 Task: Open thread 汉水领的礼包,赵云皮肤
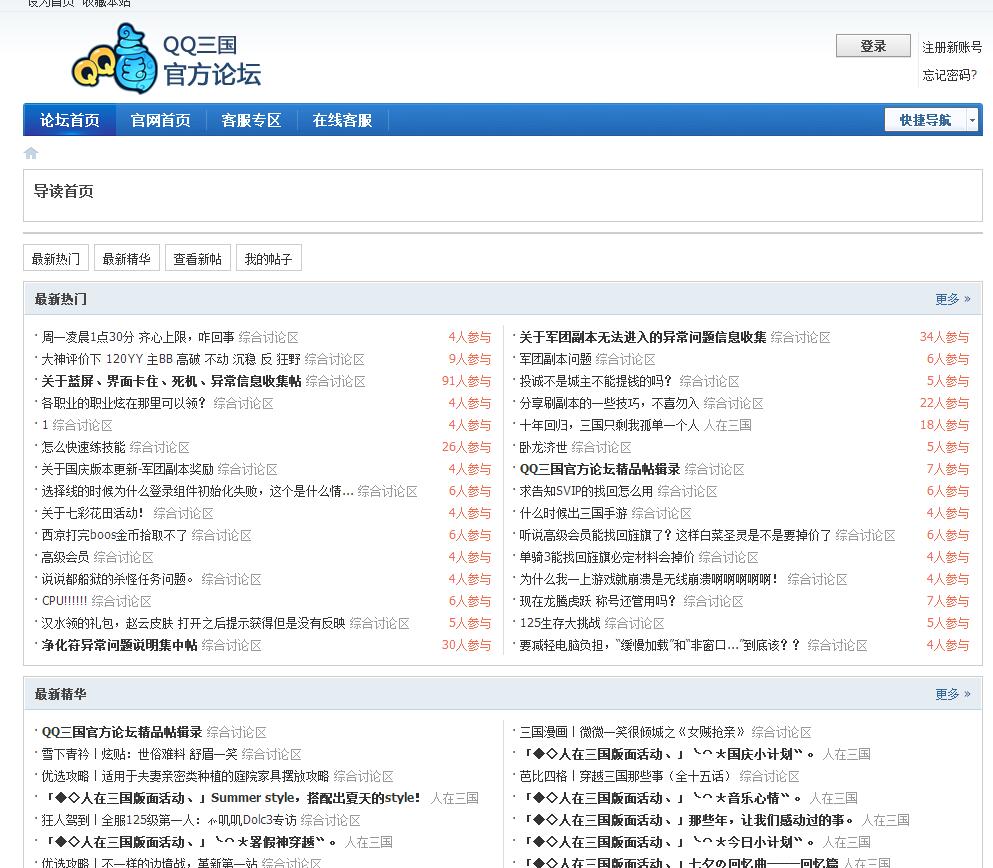(x=194, y=623)
